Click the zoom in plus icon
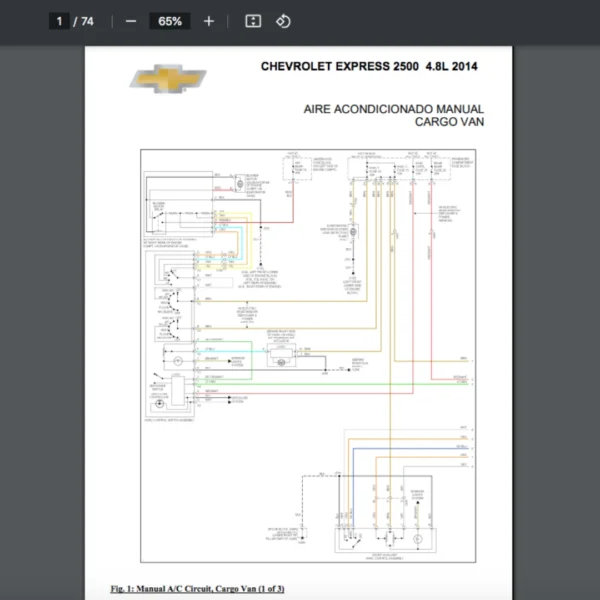This screenshot has height=600, width=600. tap(208, 21)
